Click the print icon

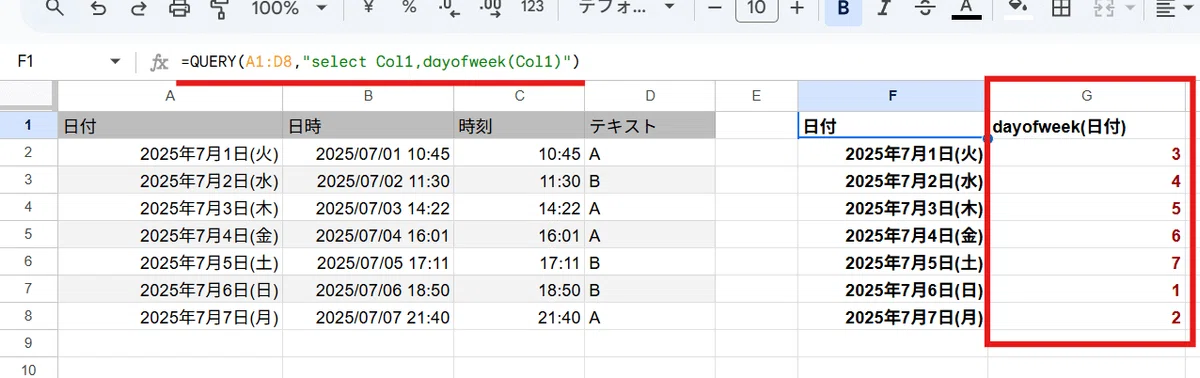(x=179, y=8)
